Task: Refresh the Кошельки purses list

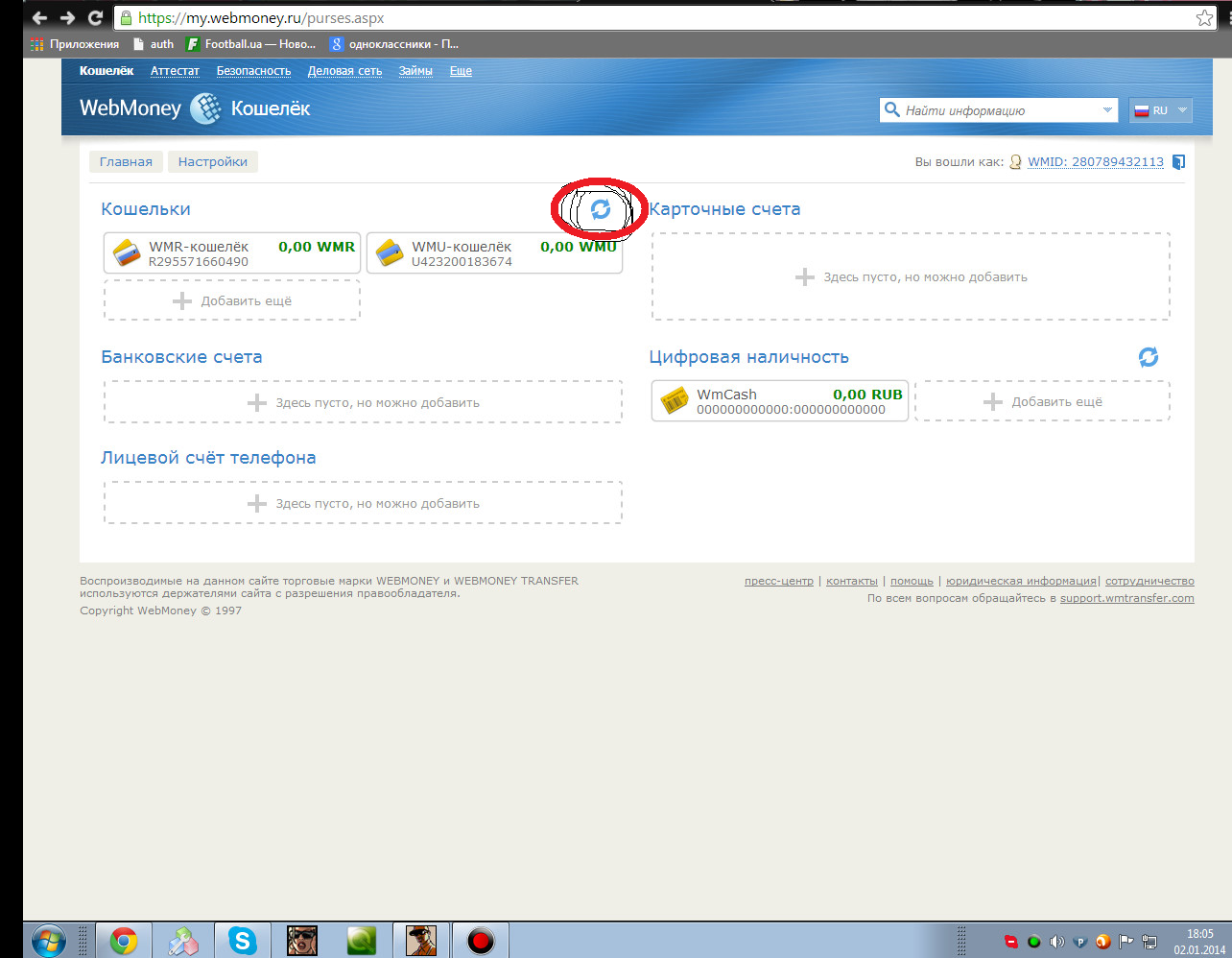Action: click(x=601, y=208)
